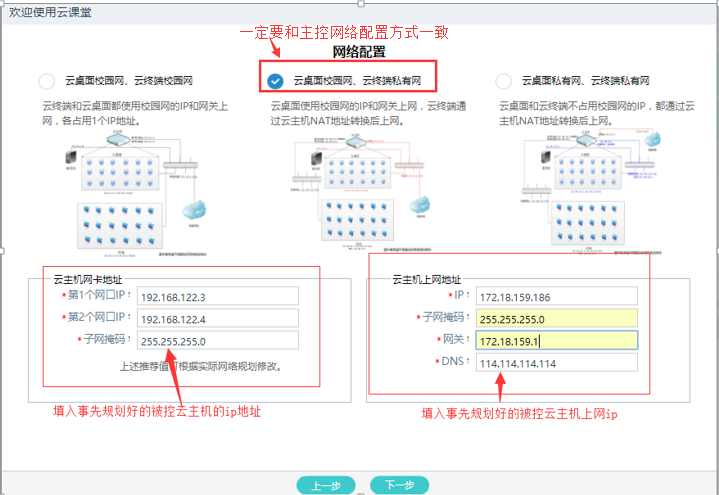This screenshot has height=495, width=719.
Task: Select 云桌面私有网、云终端私有网 radio option
Action: [x=503, y=81]
